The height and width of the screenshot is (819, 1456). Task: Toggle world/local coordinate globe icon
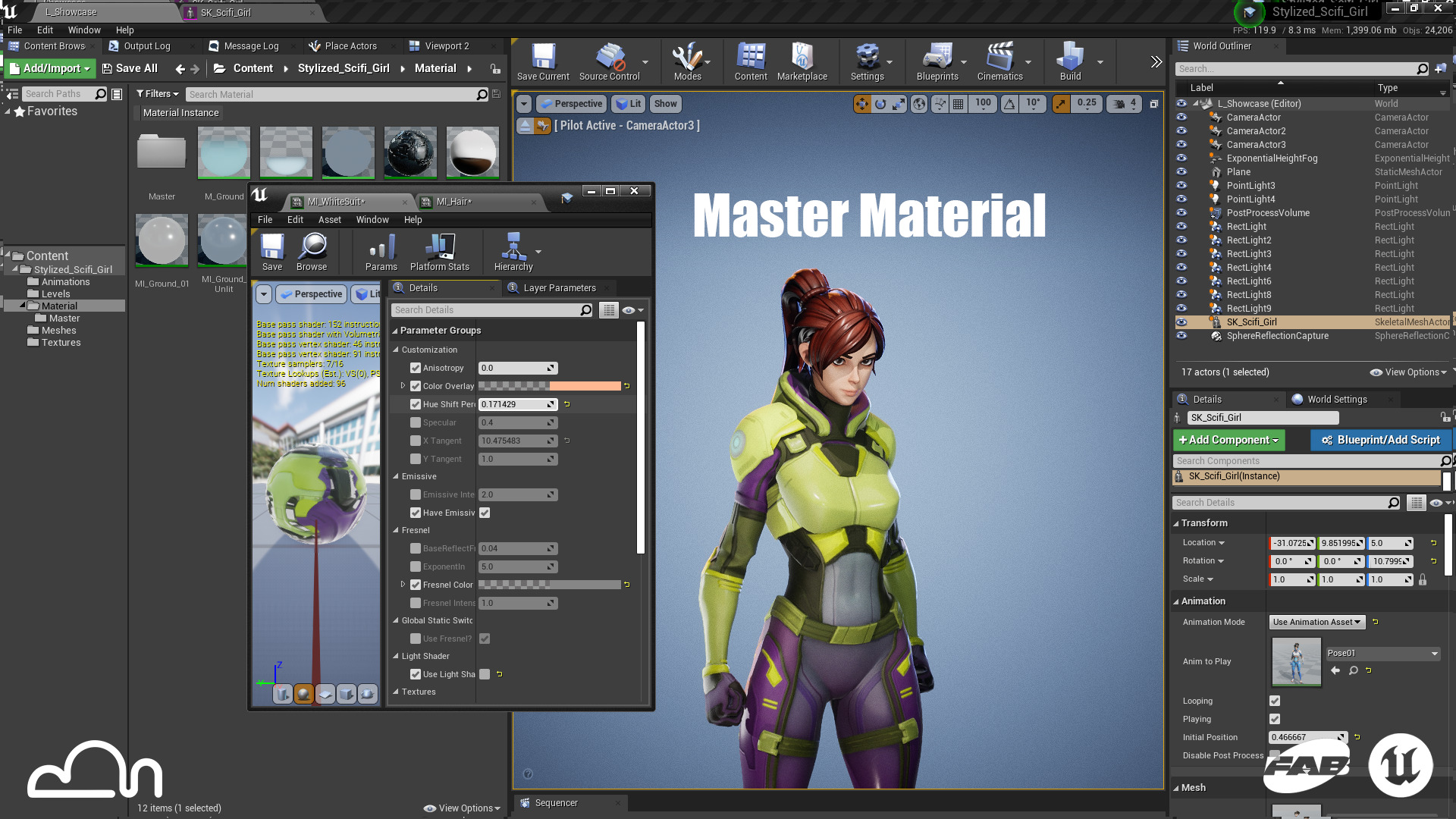tap(919, 104)
